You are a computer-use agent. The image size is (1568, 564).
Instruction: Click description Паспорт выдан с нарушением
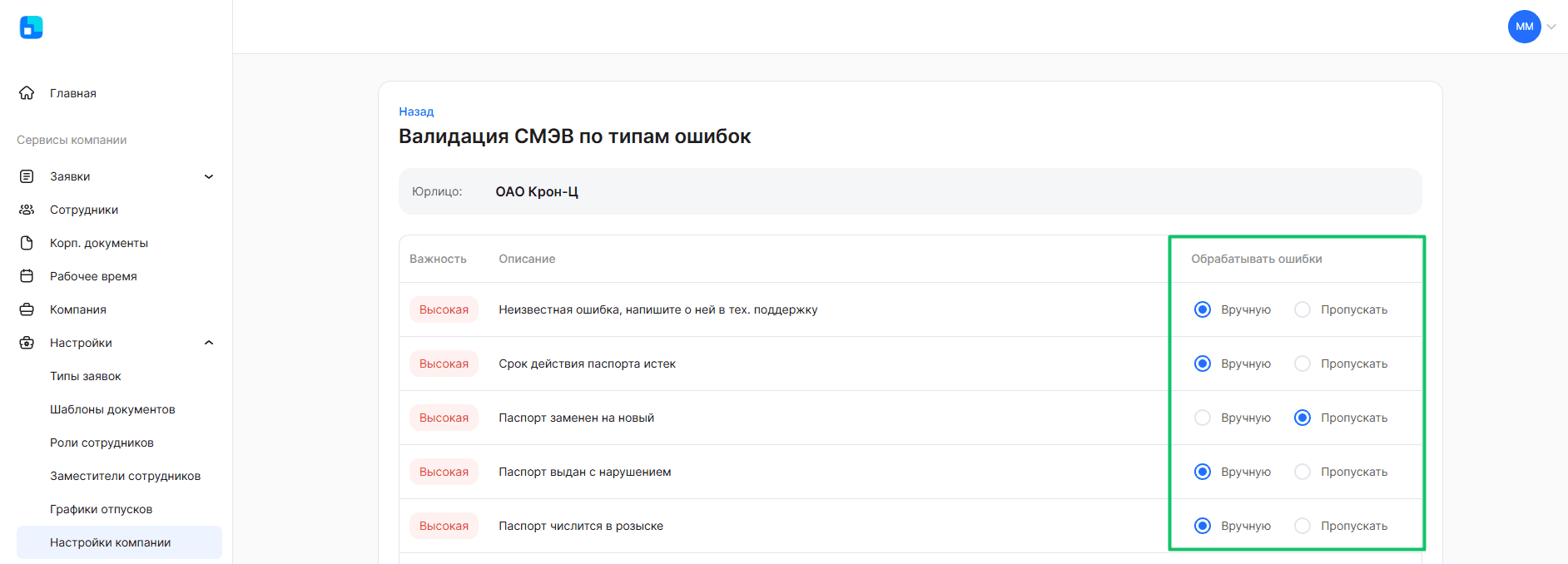click(x=584, y=472)
